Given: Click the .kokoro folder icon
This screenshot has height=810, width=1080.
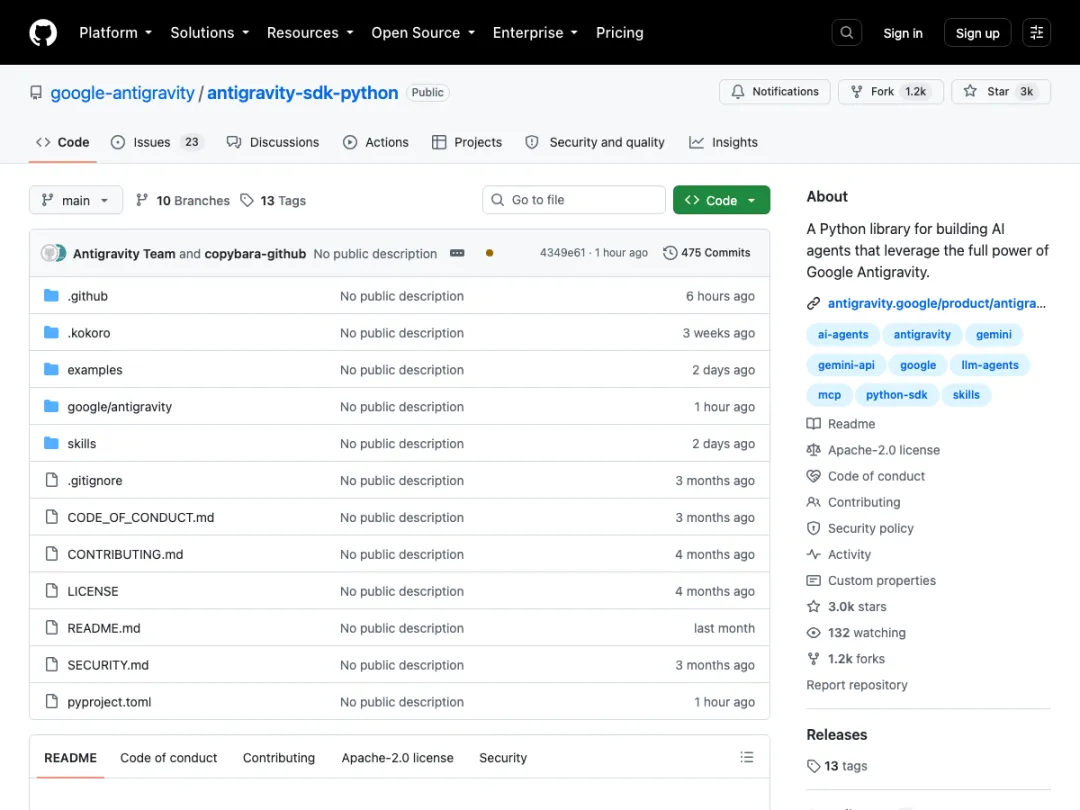Looking at the screenshot, I should [51, 333].
